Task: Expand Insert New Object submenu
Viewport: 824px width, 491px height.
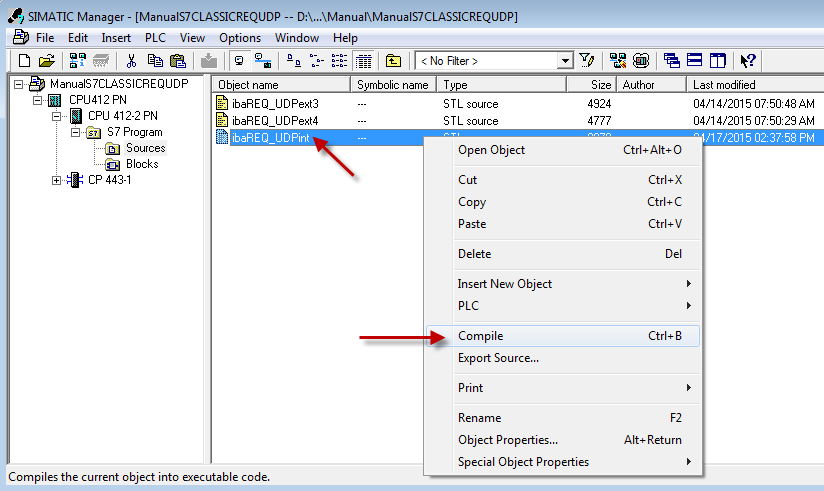Action: [x=563, y=284]
